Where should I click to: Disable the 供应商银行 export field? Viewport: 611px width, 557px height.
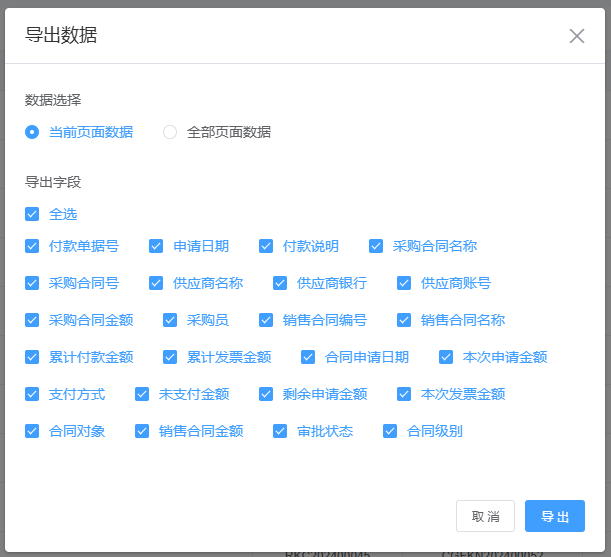click(280, 283)
